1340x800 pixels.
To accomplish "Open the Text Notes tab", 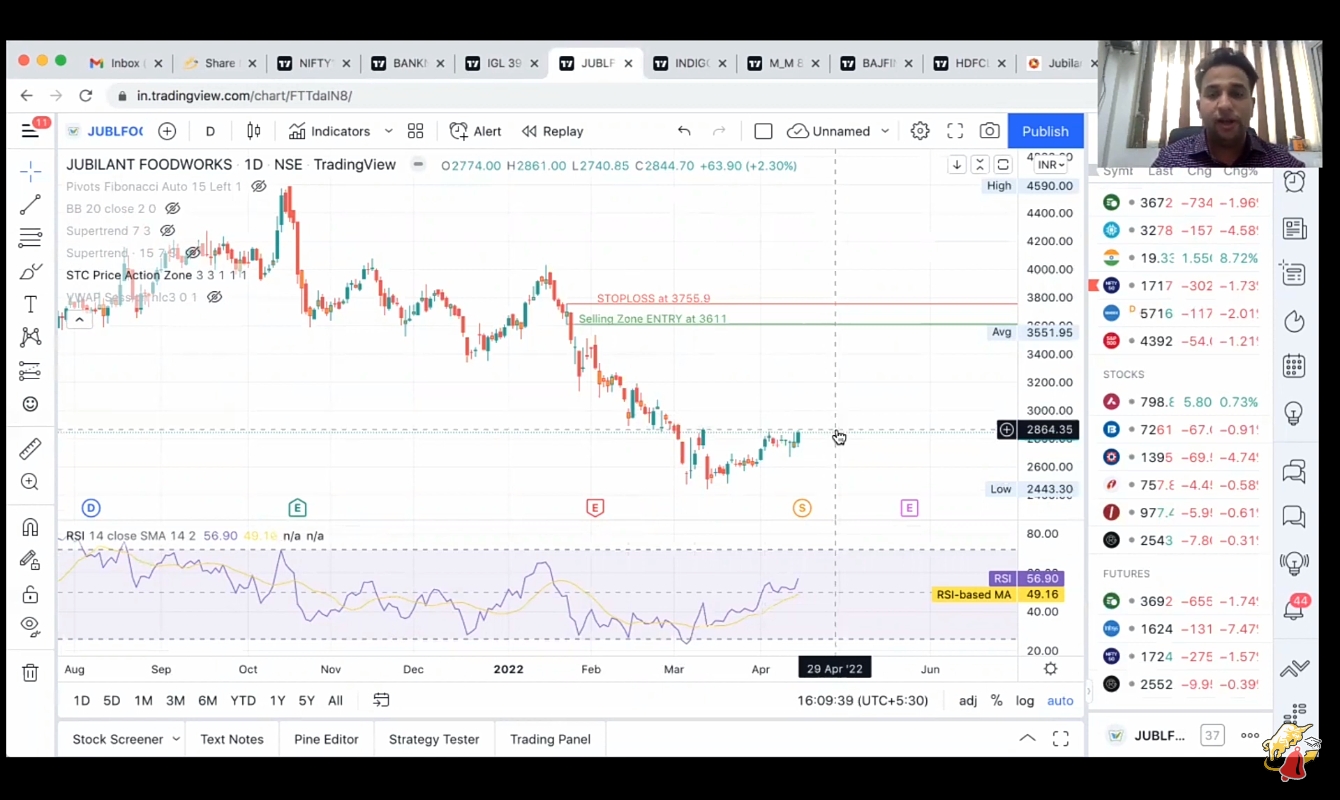I will coord(232,739).
